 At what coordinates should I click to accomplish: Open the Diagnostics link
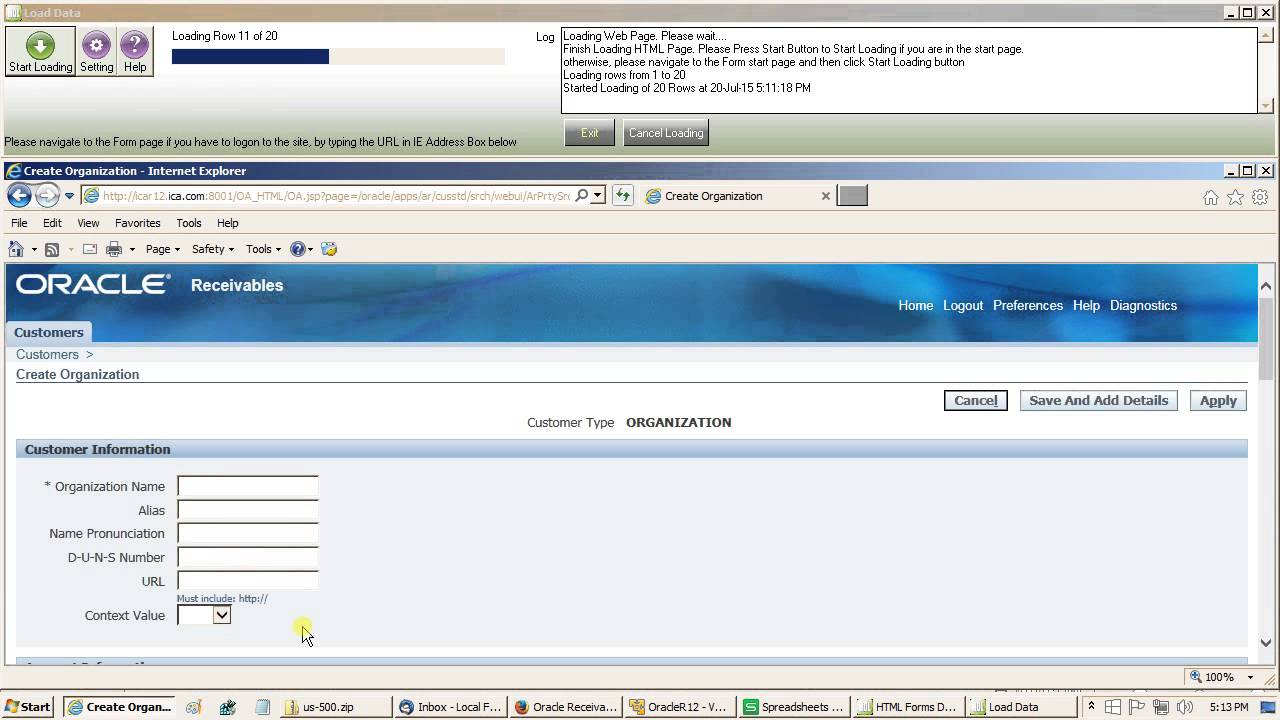1143,305
